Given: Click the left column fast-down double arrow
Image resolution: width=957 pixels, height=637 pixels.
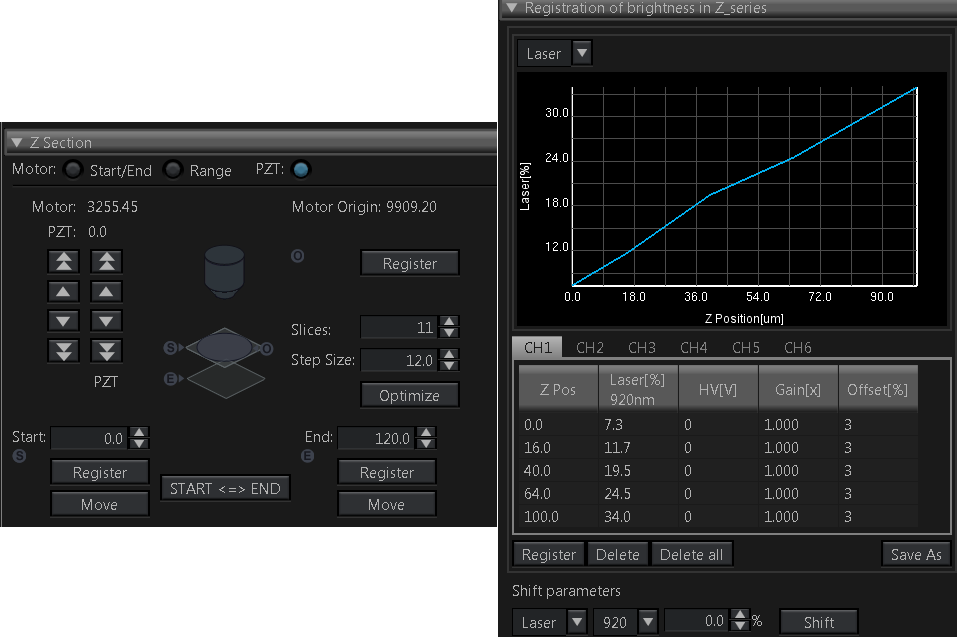Looking at the screenshot, I should (x=63, y=350).
